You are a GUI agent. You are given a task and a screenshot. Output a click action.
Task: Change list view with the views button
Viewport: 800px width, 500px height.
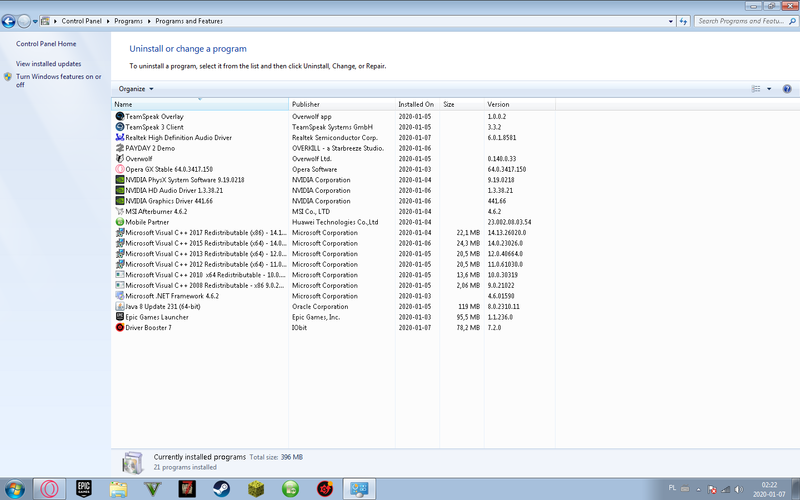pyautogui.click(x=756, y=89)
